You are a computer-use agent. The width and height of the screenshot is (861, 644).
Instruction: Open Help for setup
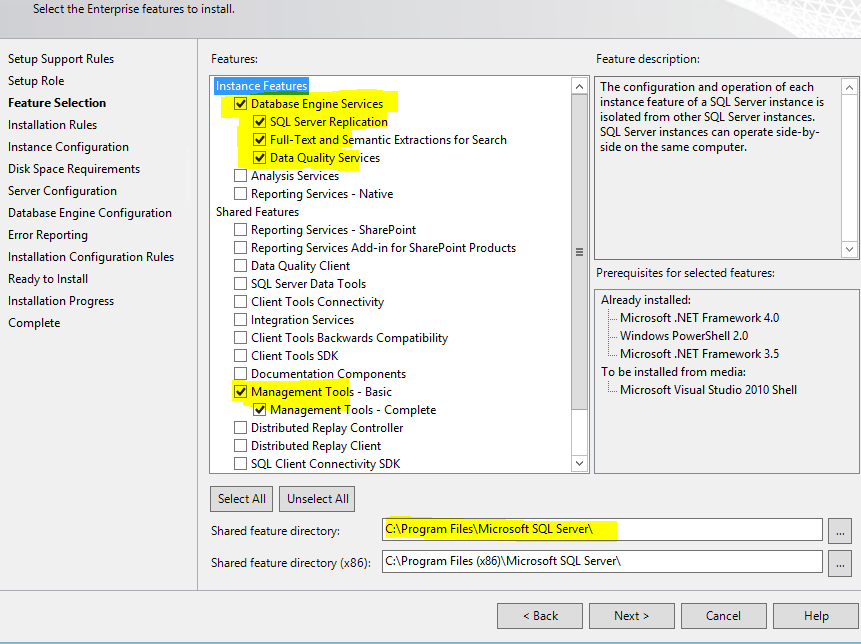click(x=816, y=616)
